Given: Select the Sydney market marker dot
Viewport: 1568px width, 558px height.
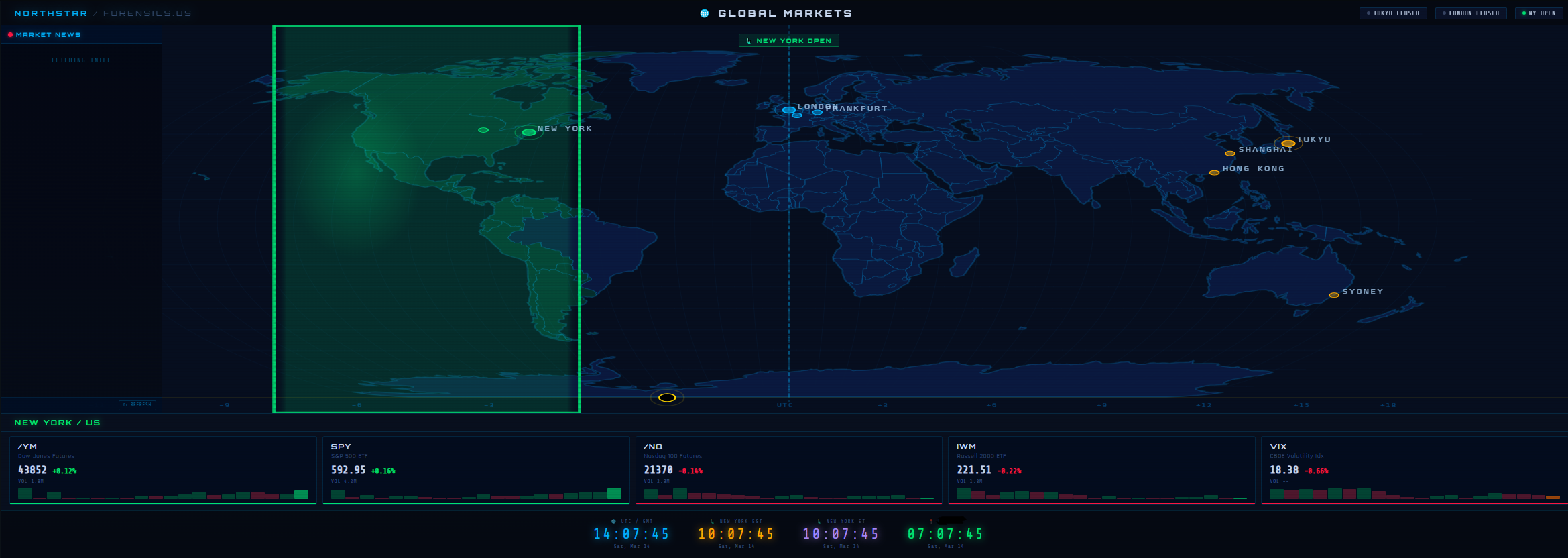Looking at the screenshot, I should click(1334, 295).
